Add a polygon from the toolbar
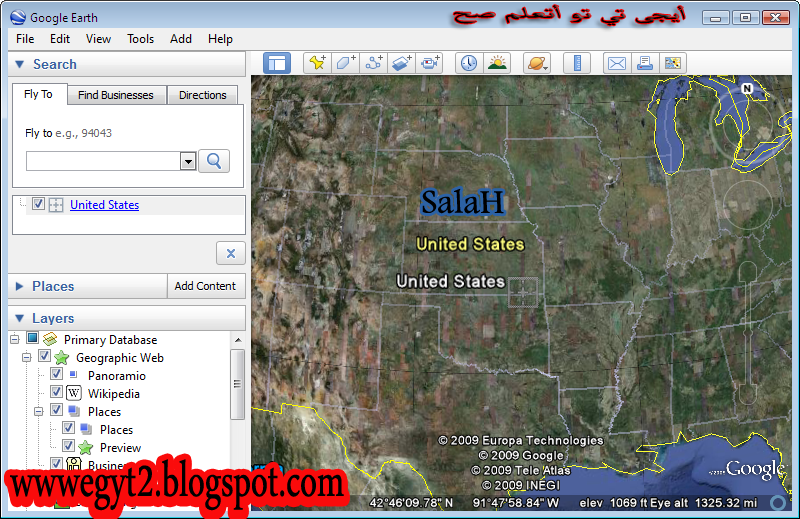800x519 pixels. [345, 63]
